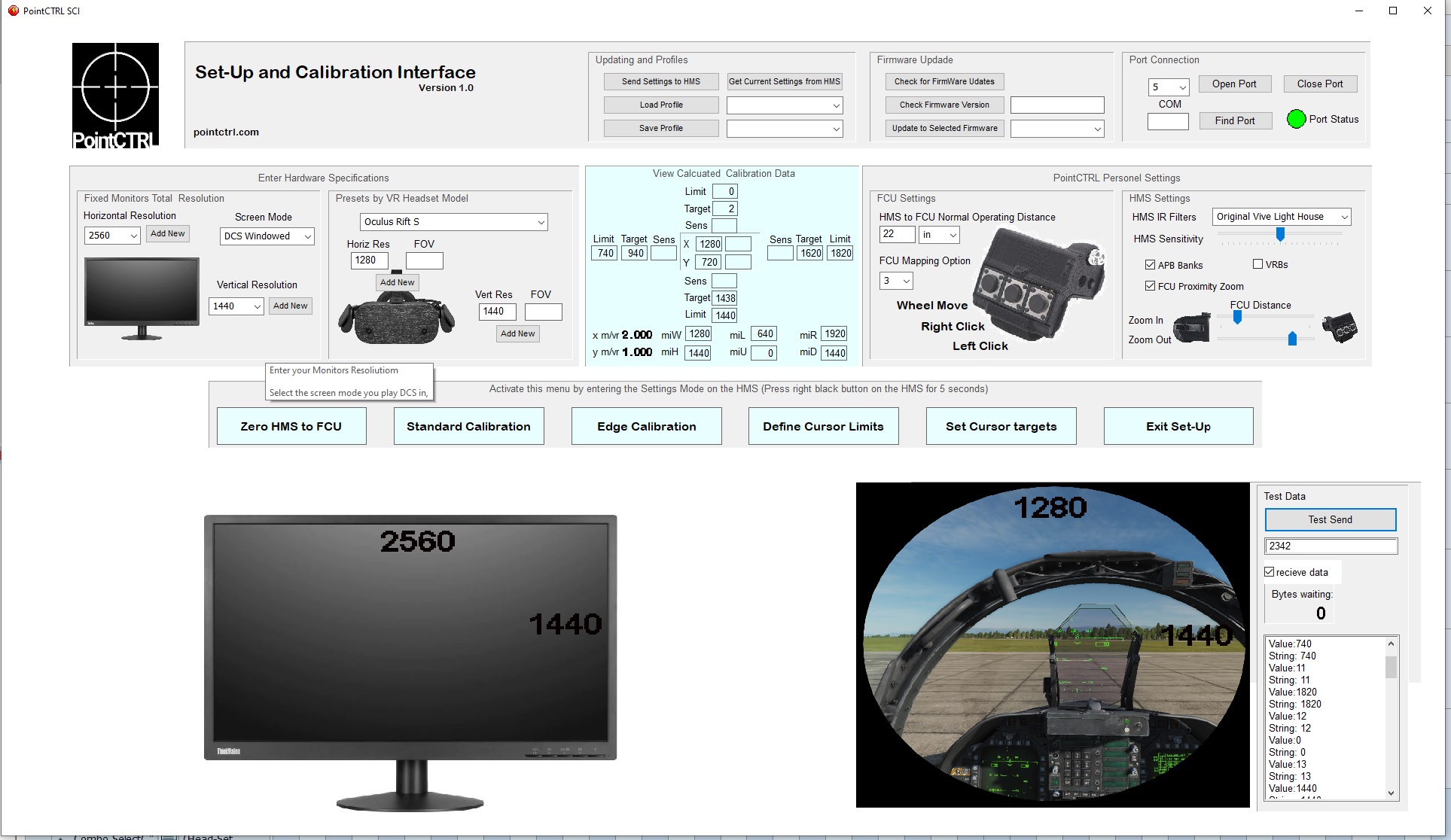Click Add New next to Vertical Resolution
The image size is (1451, 840).
coord(291,306)
